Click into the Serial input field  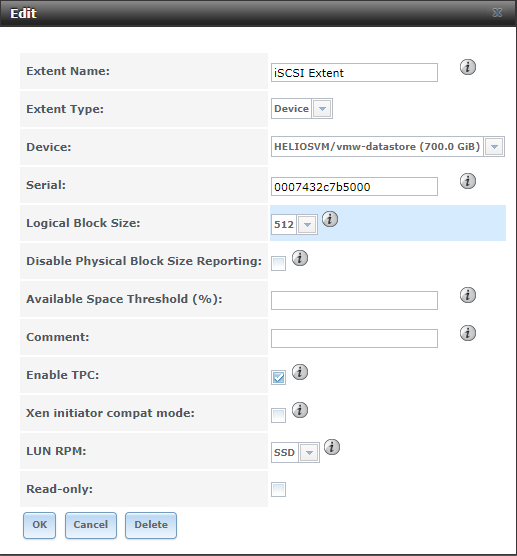pos(354,187)
